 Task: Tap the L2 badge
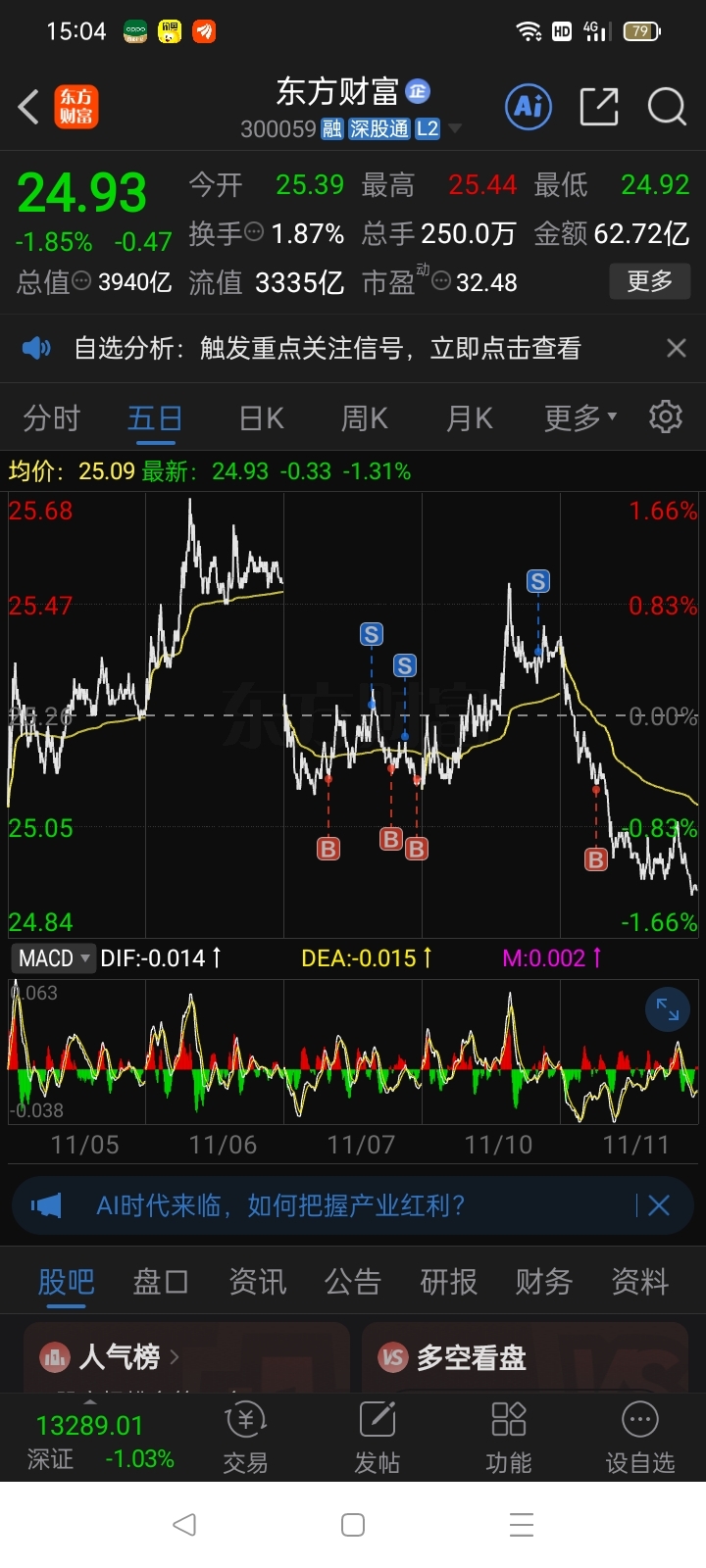pos(428,129)
